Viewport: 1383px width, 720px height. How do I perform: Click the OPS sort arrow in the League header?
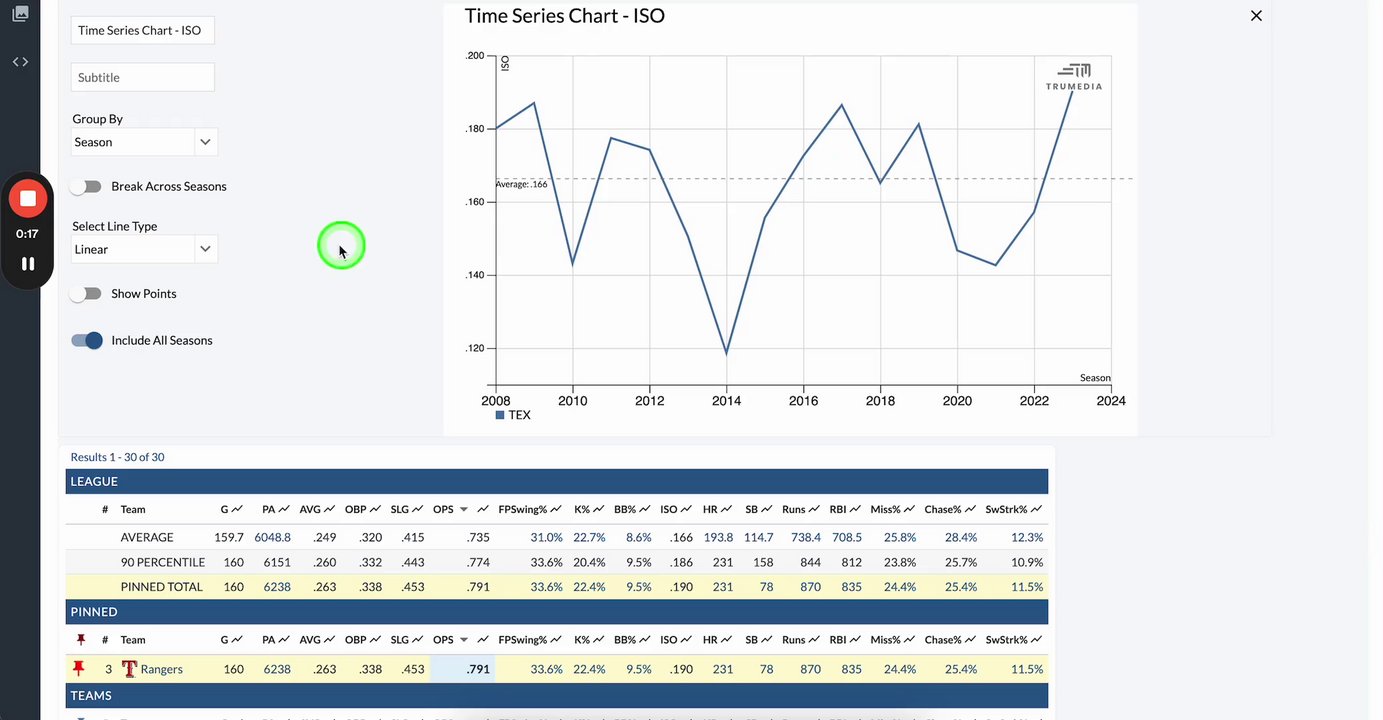464,510
